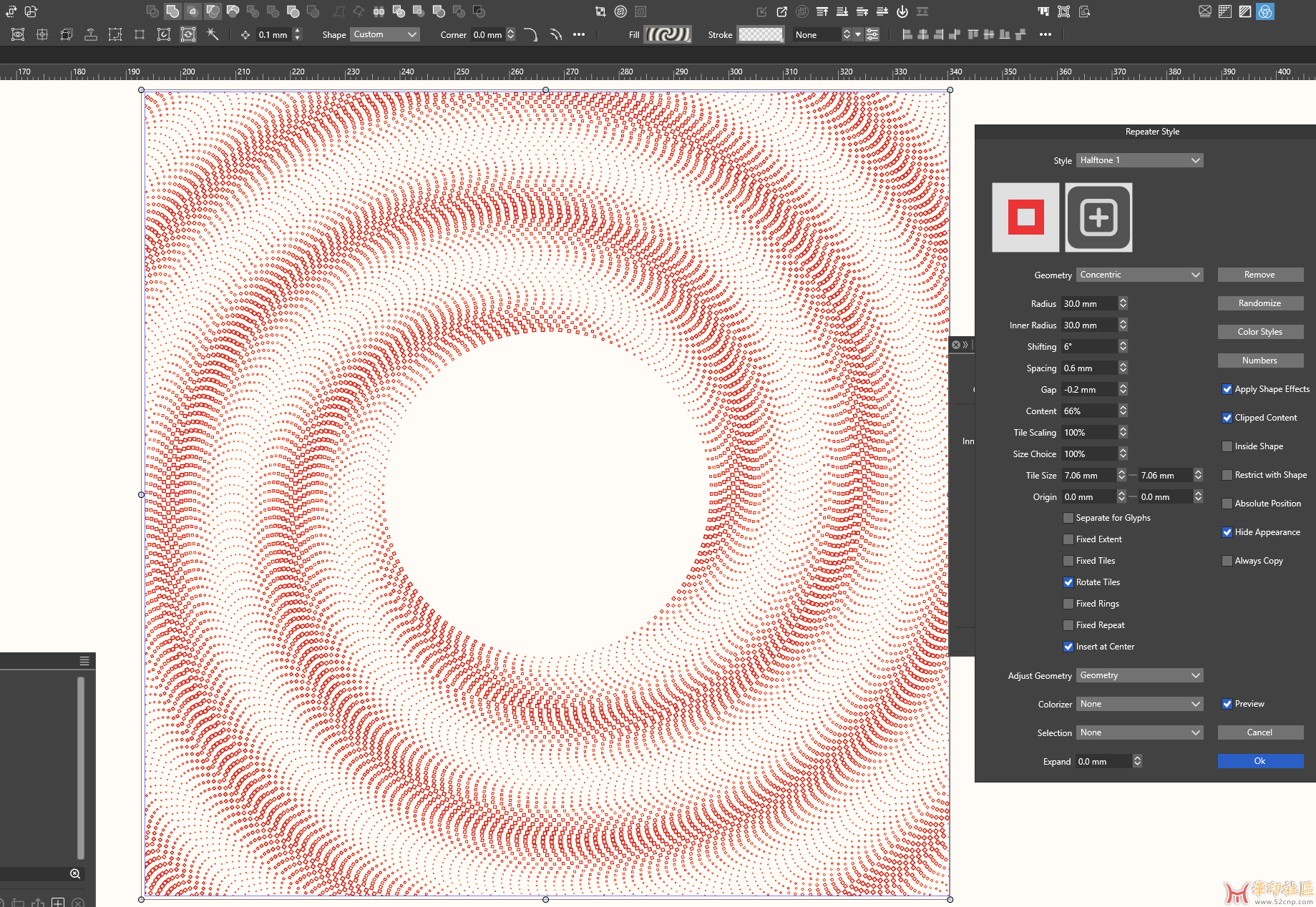Click Cancel in Repeater Style dialog
The height and width of the screenshot is (907, 1316).
pos(1260,732)
